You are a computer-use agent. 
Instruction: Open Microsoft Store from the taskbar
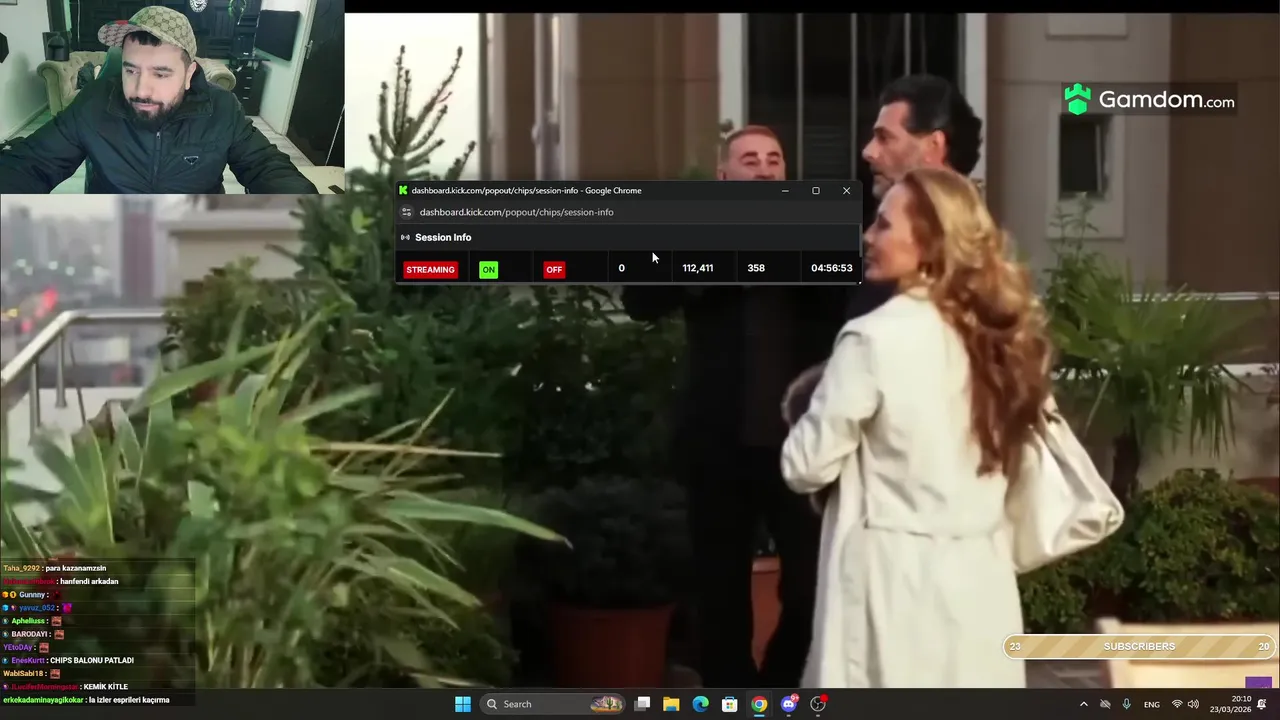point(730,704)
